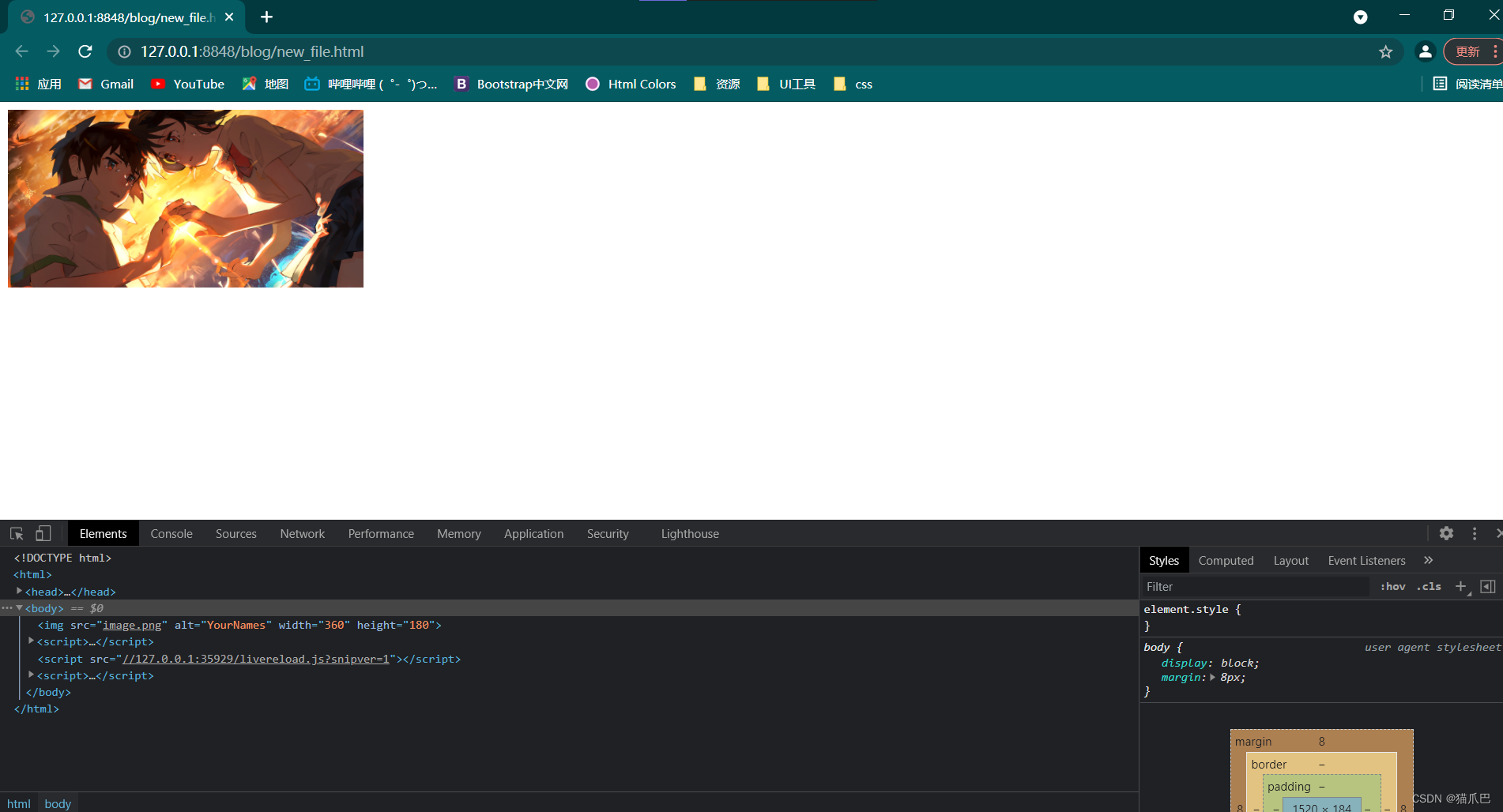
Task: Show more sidebar tabs with the chevron
Action: point(1428,560)
